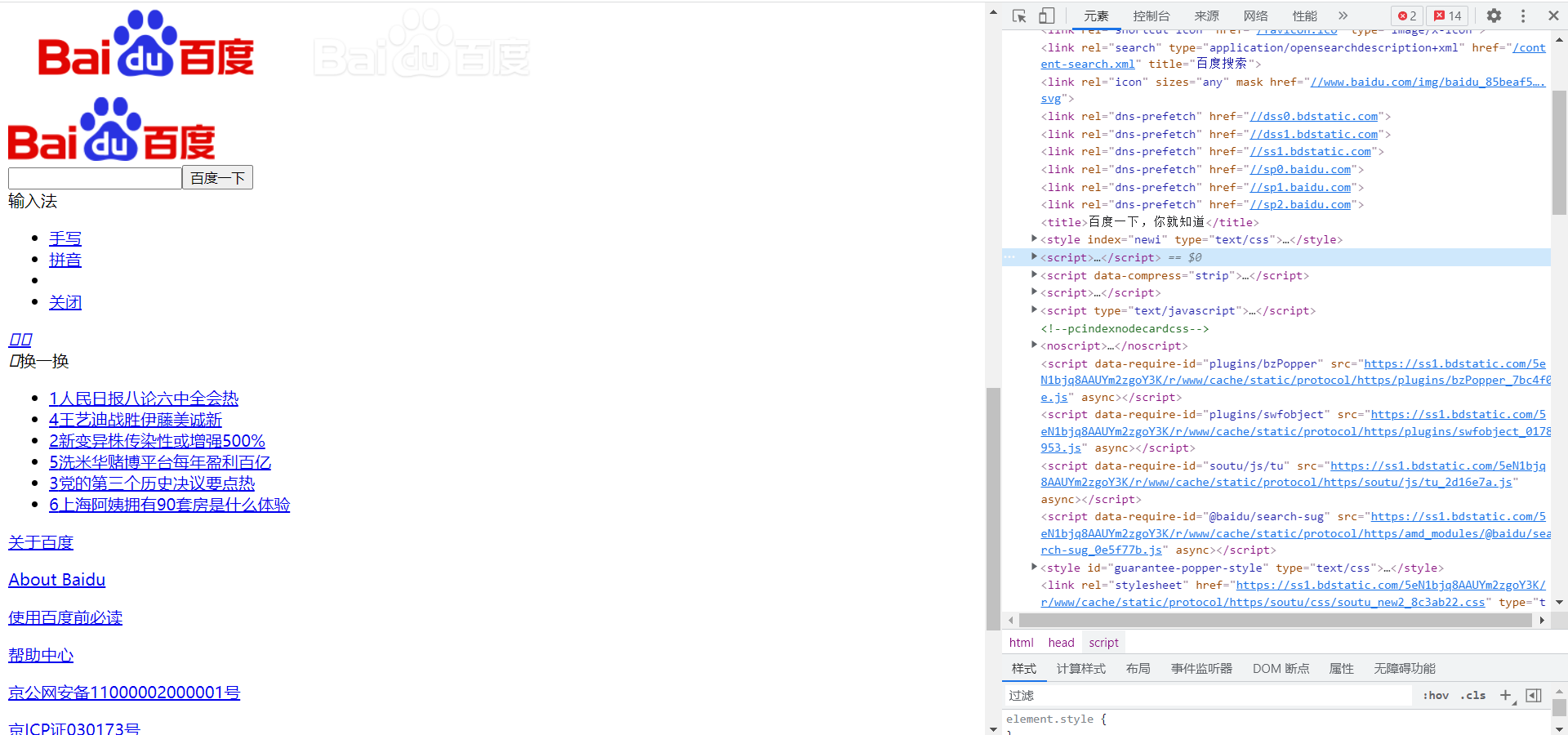This screenshot has width=1568, height=735.
Task: Open the 布局 Layout tab
Action: point(1138,668)
